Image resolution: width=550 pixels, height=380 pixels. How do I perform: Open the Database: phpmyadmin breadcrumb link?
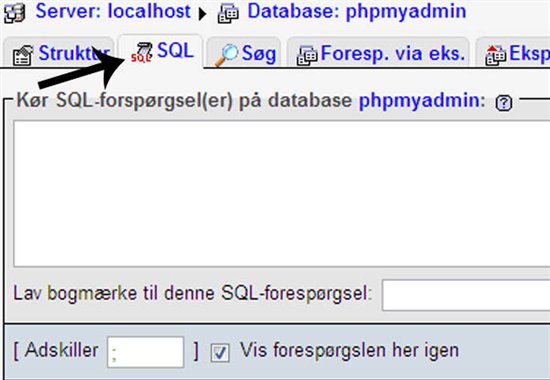(357, 11)
